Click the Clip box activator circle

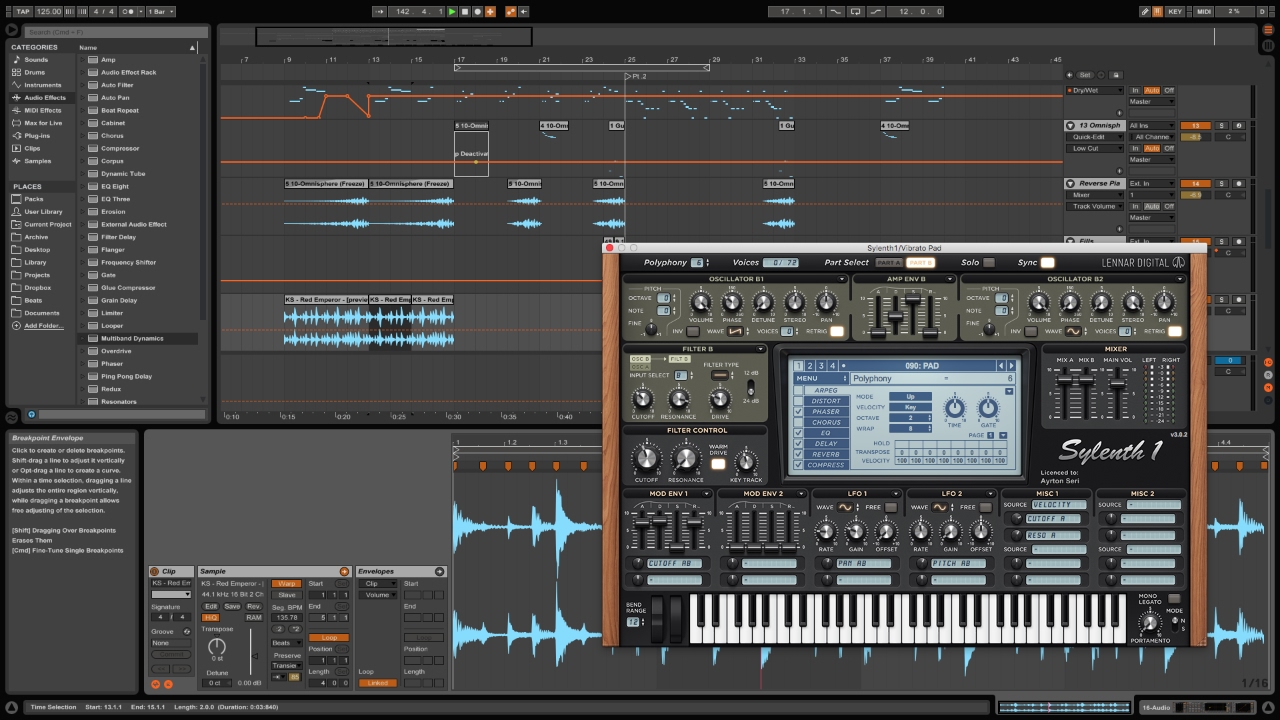tap(156, 572)
